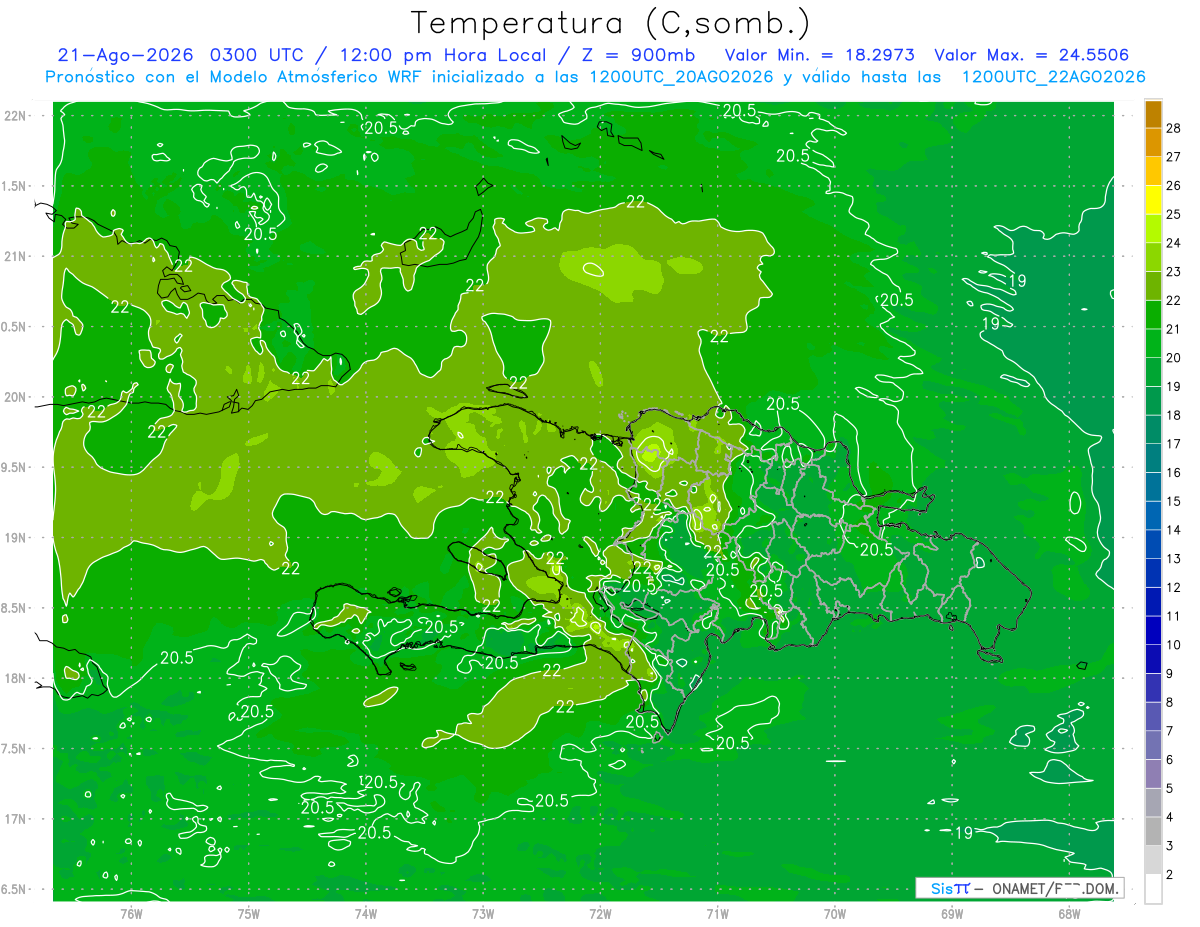This screenshot has width=1200, height=927.
Task: Click the longitude axis label "71W"
Action: point(717,913)
